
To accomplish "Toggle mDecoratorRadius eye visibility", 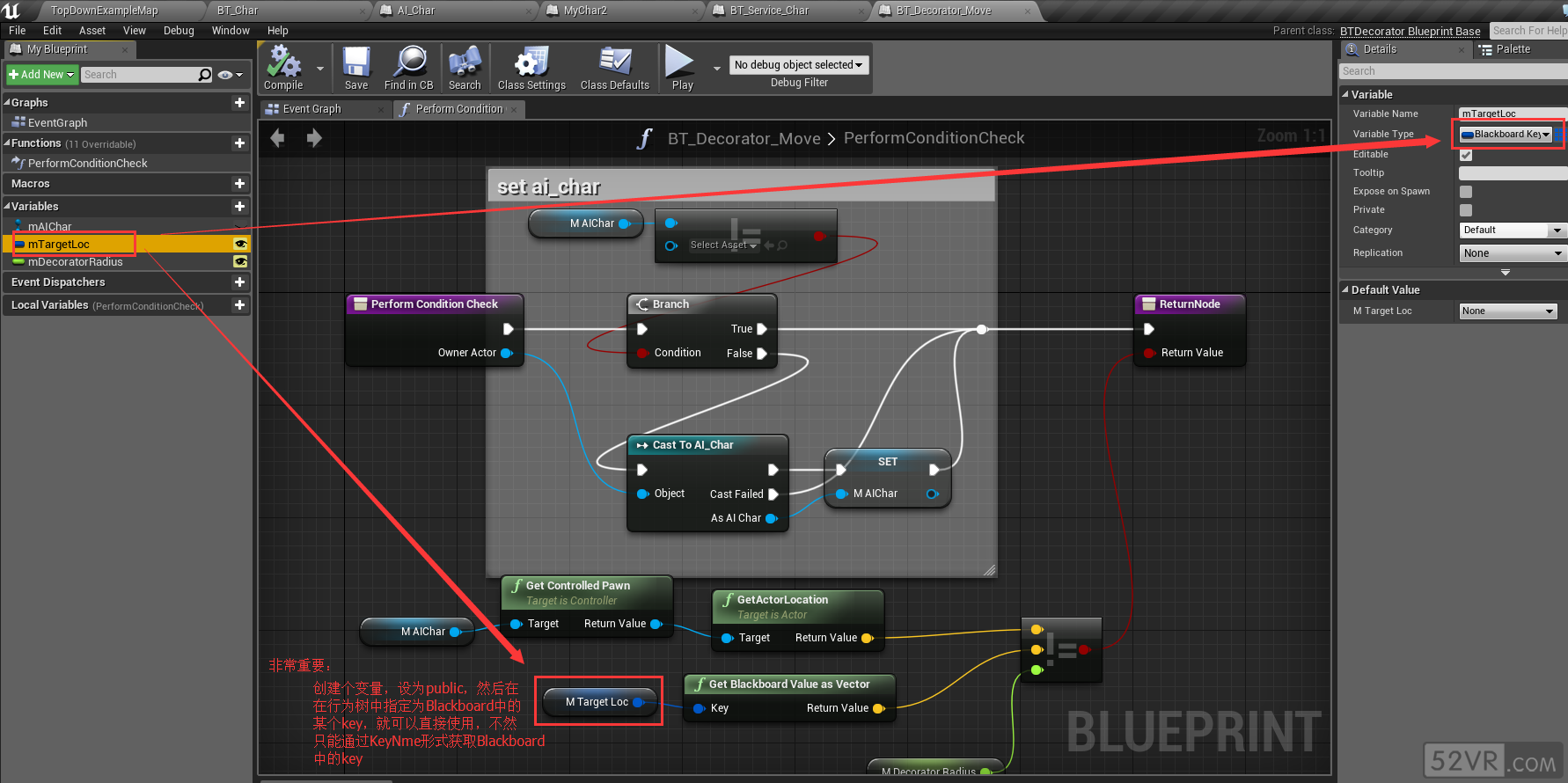I will tap(240, 262).
